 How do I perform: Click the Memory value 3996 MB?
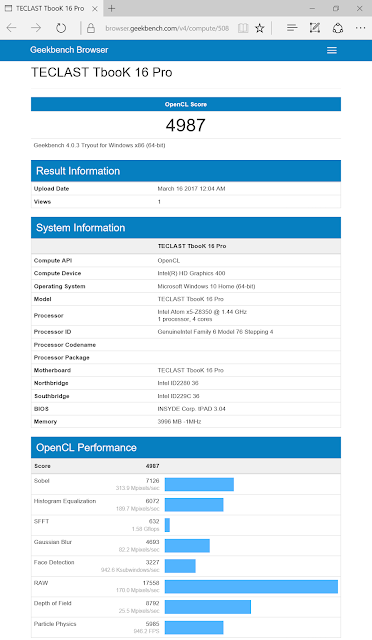point(179,422)
